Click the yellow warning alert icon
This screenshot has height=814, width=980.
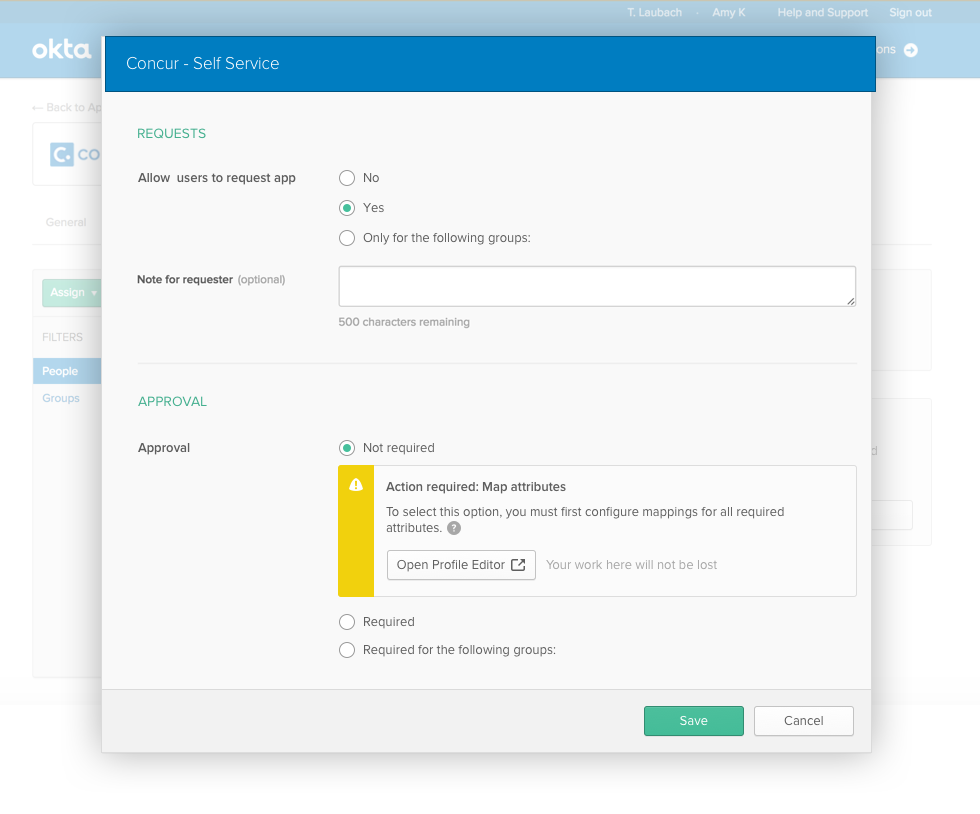(x=356, y=485)
